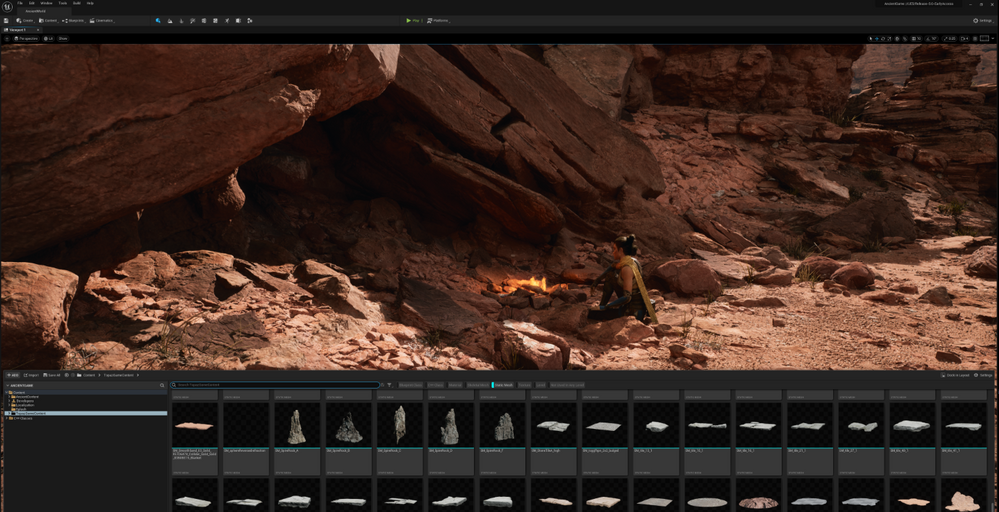Image resolution: width=999 pixels, height=512 pixels.
Task: Focus the asset search field
Action: pos(275,385)
